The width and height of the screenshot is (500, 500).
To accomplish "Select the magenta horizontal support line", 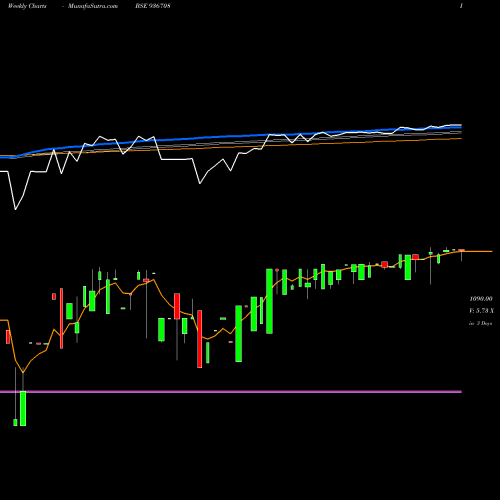I will click(231, 392).
